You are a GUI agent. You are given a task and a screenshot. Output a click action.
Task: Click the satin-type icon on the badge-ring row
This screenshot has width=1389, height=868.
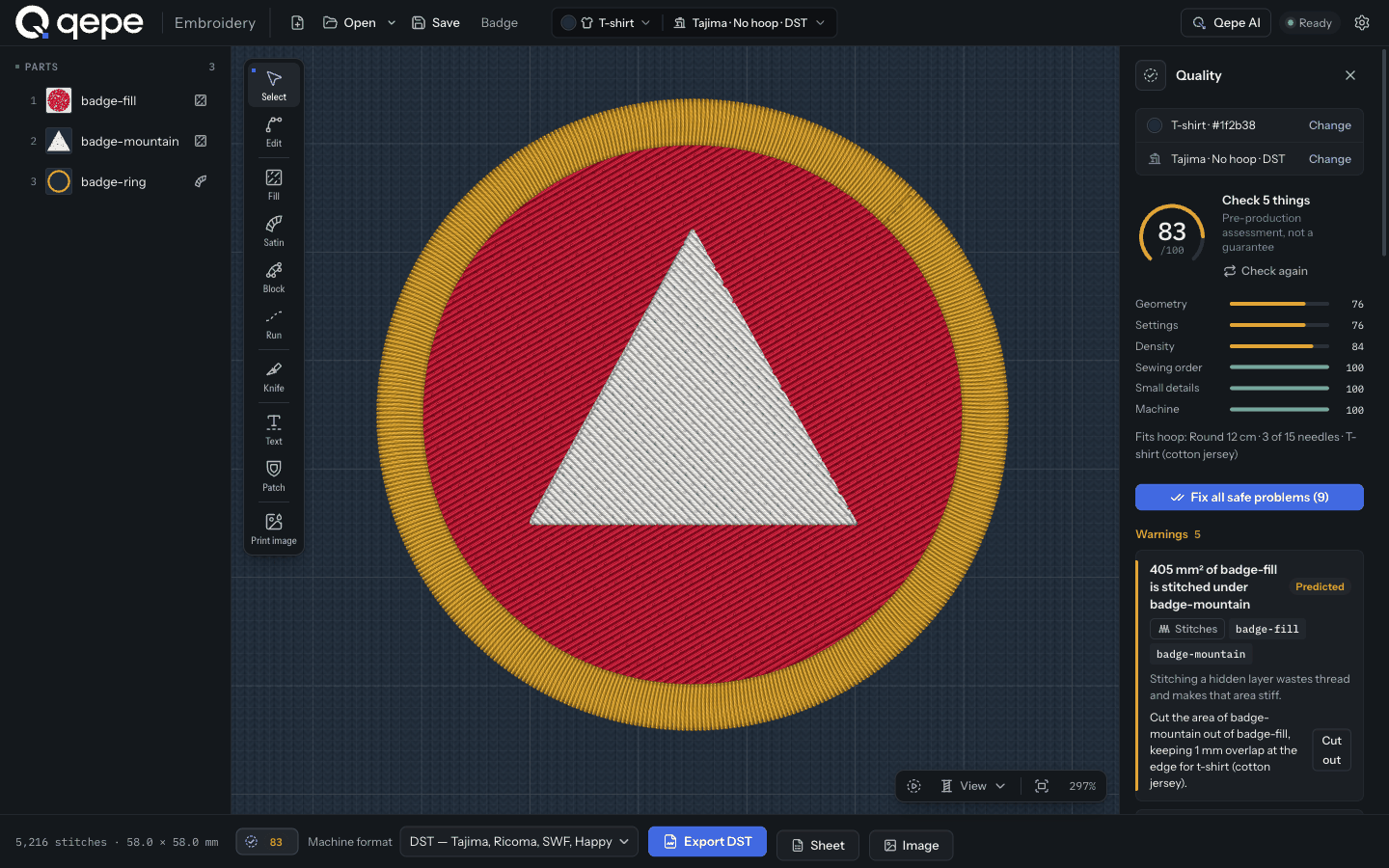click(201, 181)
